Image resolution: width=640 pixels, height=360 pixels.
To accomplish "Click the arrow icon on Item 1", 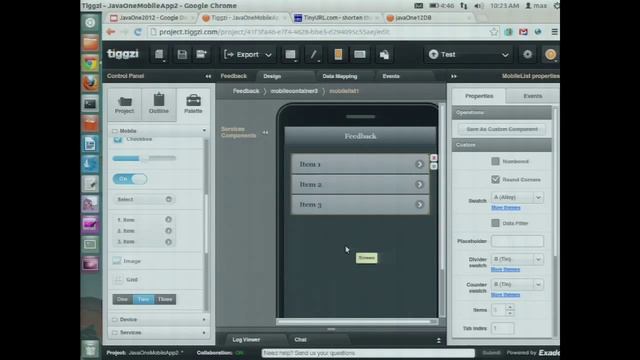I will point(419,164).
